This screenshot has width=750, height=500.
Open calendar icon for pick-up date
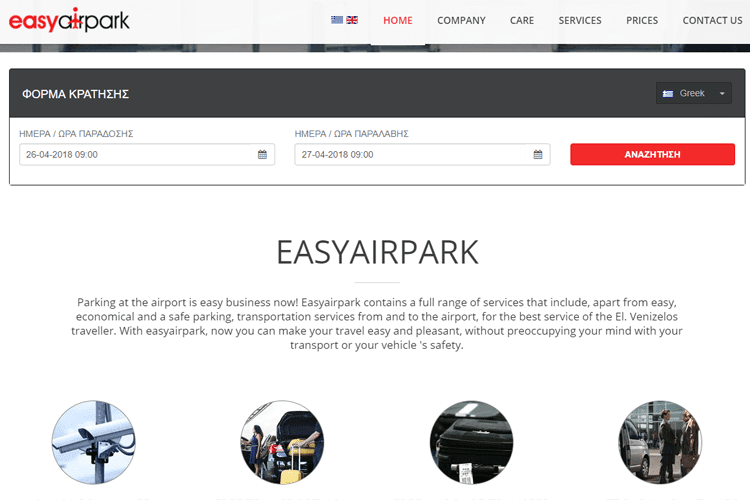click(x=538, y=155)
